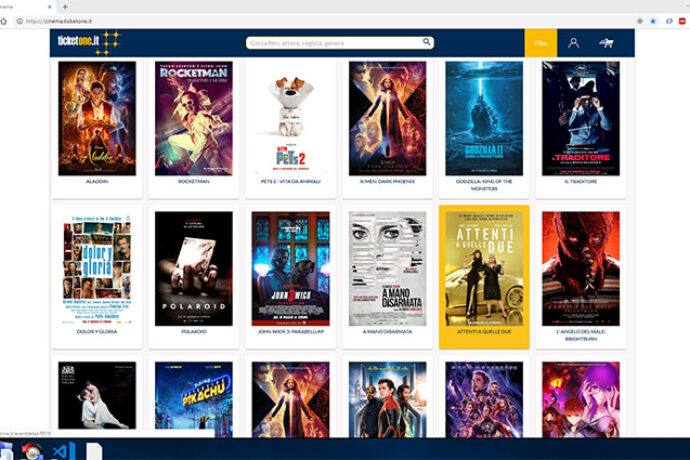This screenshot has height=460, width=690.
Task: Click the A MANO DISARMATA title link
Action: point(387,332)
